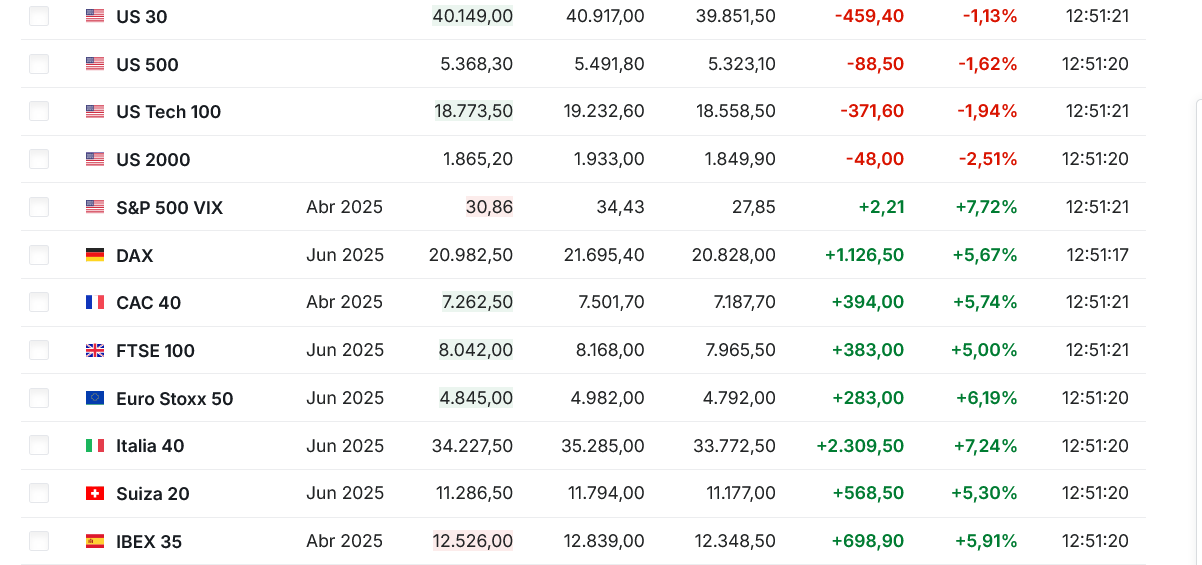Click the UK flag beside FTSE 100
The width and height of the screenshot is (1202, 565).
[x=95, y=350]
